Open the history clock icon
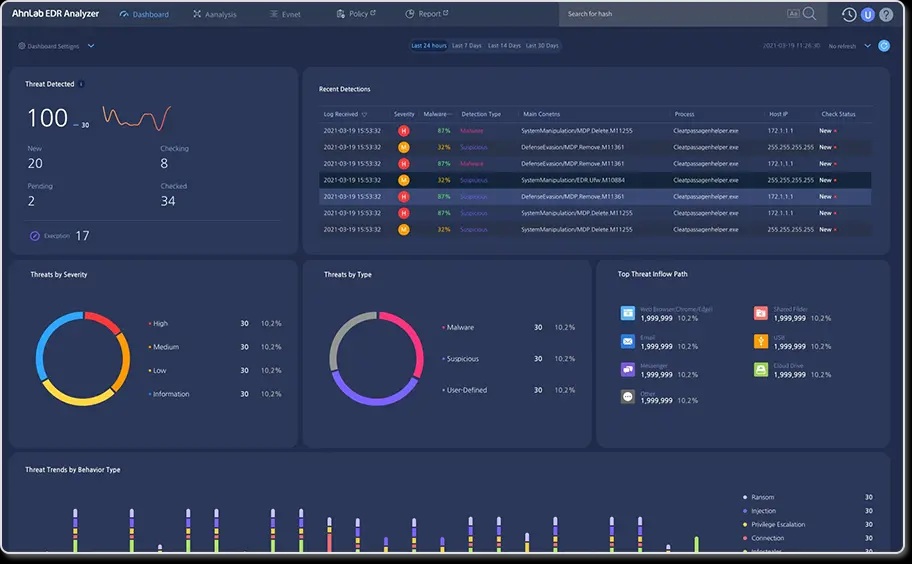 849,15
